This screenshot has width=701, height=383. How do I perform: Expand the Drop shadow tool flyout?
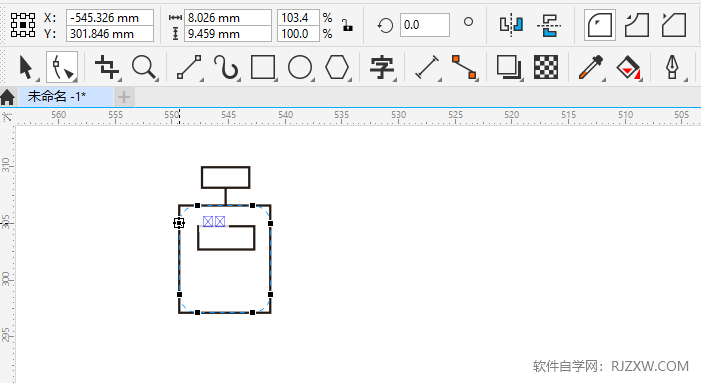(522, 80)
